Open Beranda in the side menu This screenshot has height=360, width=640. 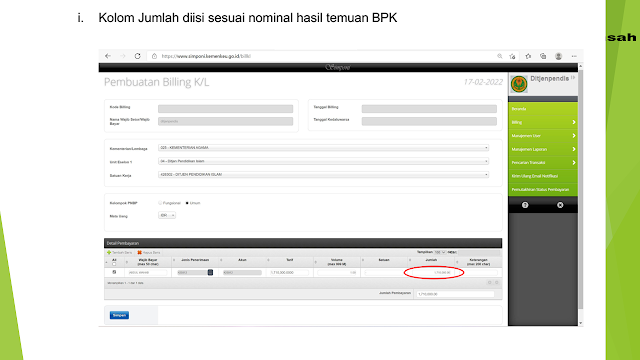tap(543, 109)
